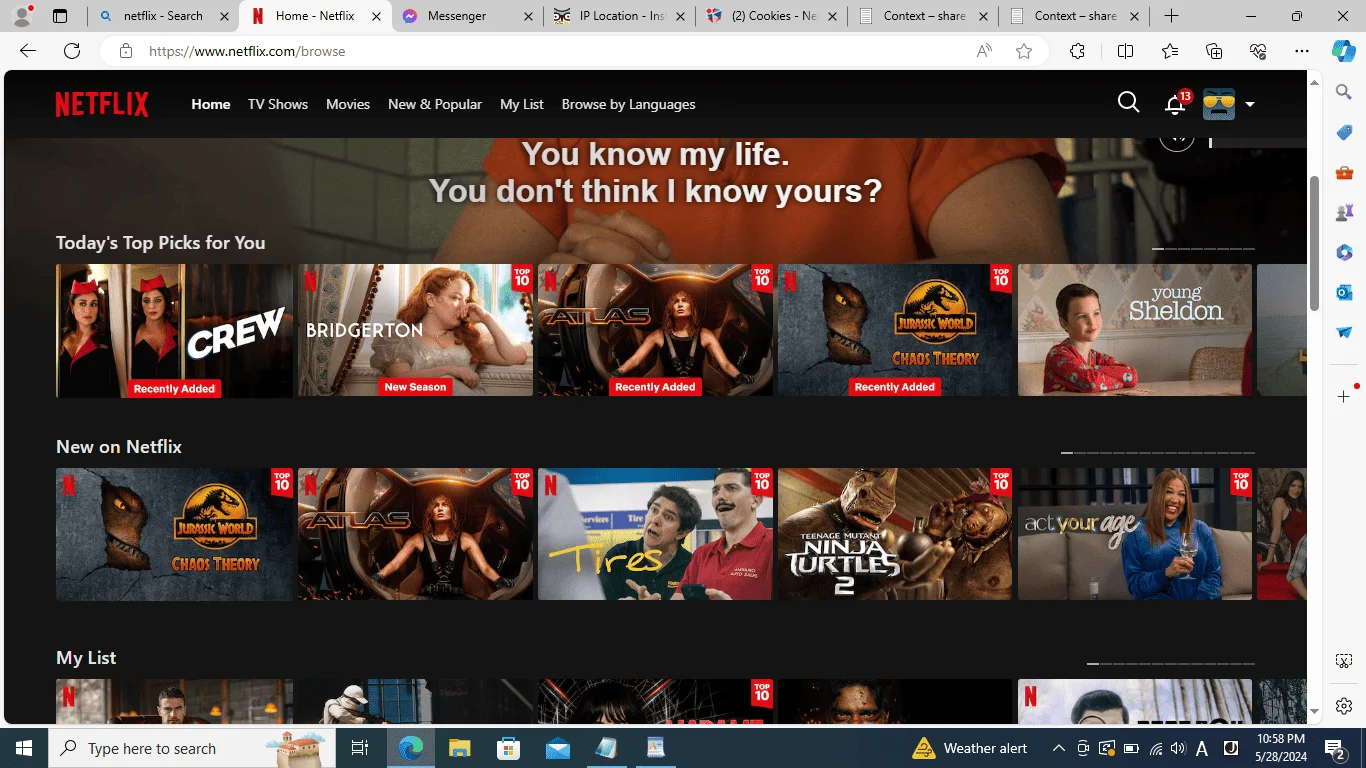This screenshot has height=768, width=1366.
Task: Open sidebar Microsoft 365 icon
Action: pyautogui.click(x=1344, y=252)
